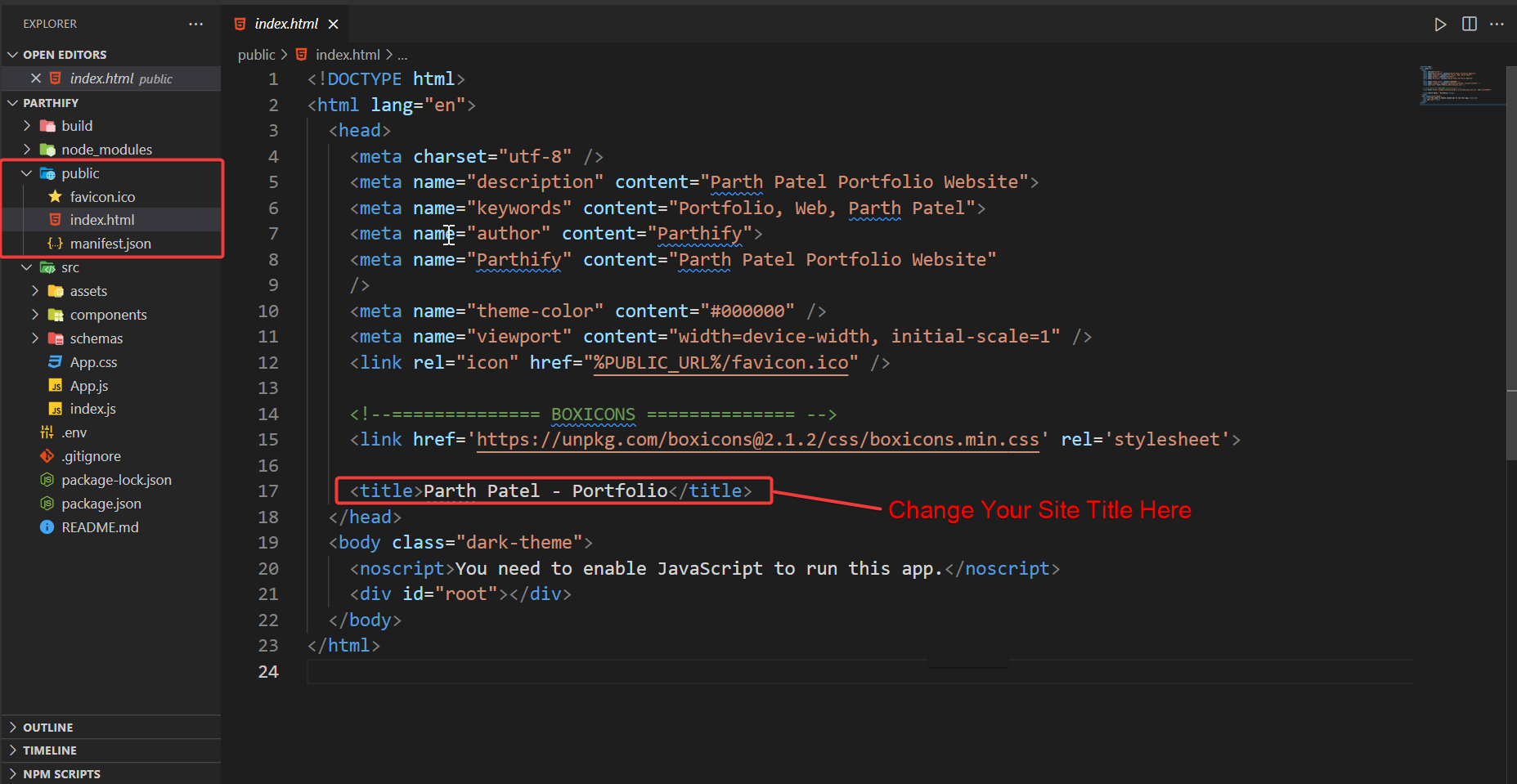Expand the OUTLINE section
Image resolution: width=1517 pixels, height=784 pixels.
[x=47, y=728]
